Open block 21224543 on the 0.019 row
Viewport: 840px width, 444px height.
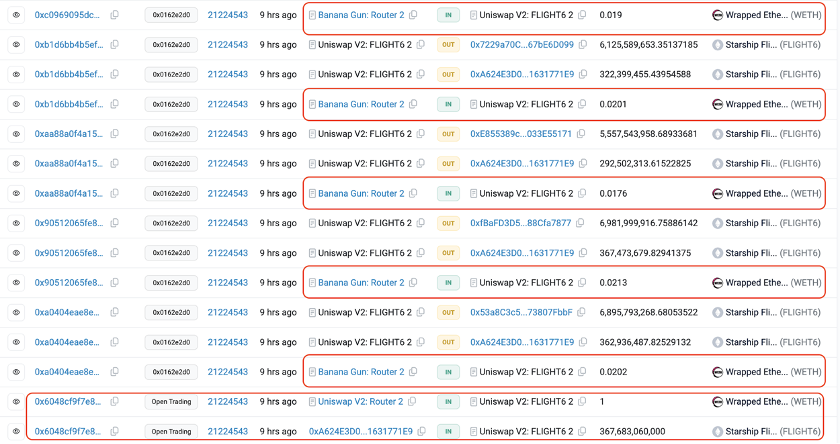point(228,15)
